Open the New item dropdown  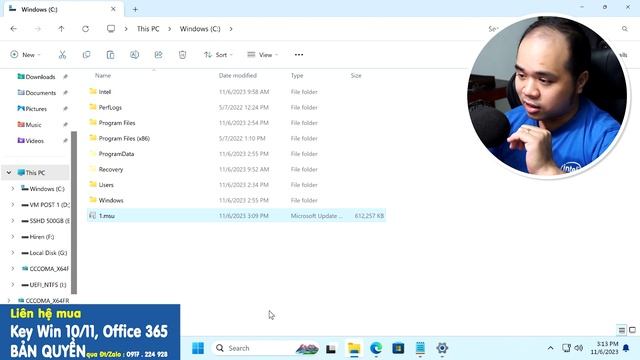[25, 55]
